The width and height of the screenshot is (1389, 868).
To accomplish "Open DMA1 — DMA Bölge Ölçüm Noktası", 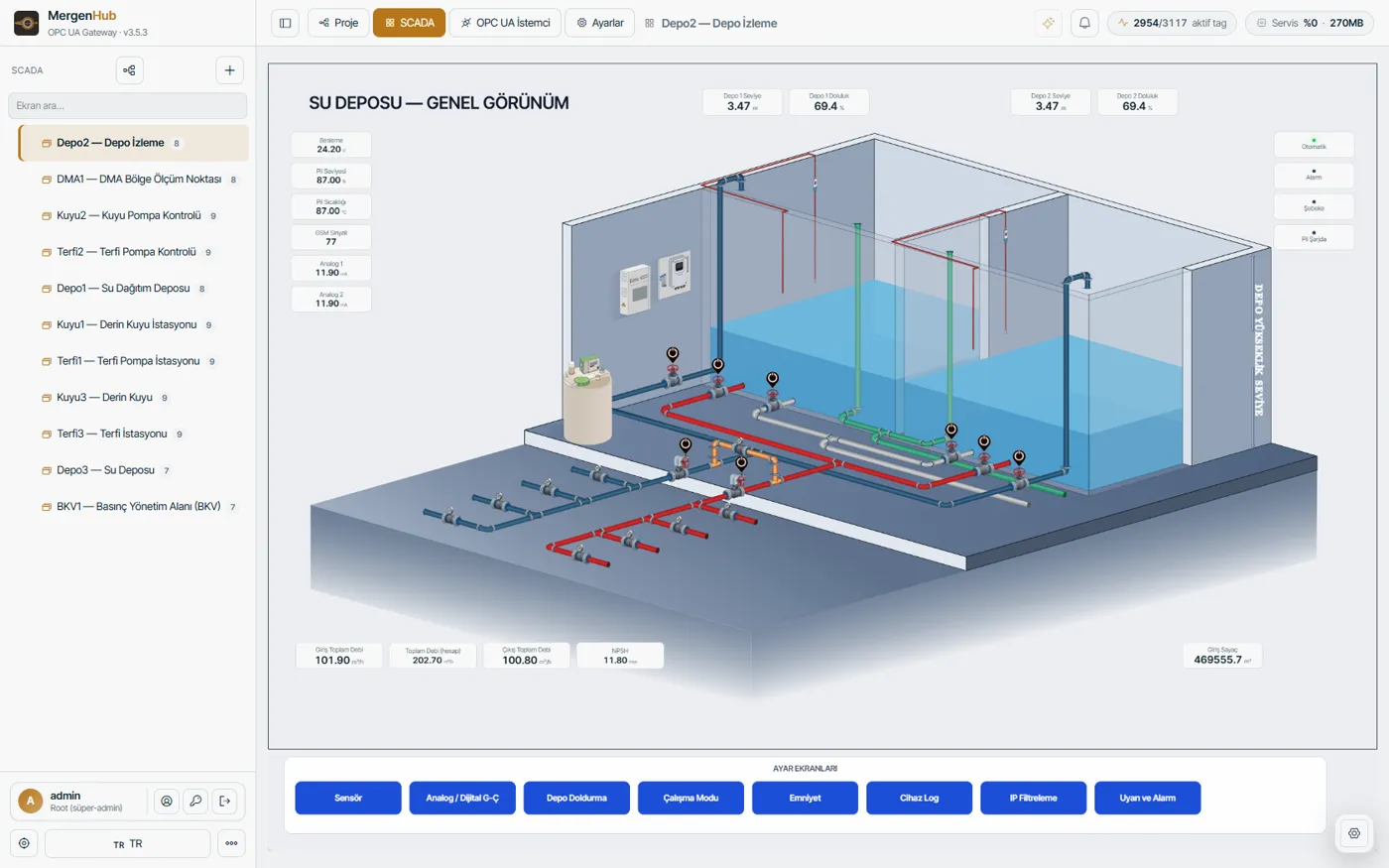I will coord(133,180).
